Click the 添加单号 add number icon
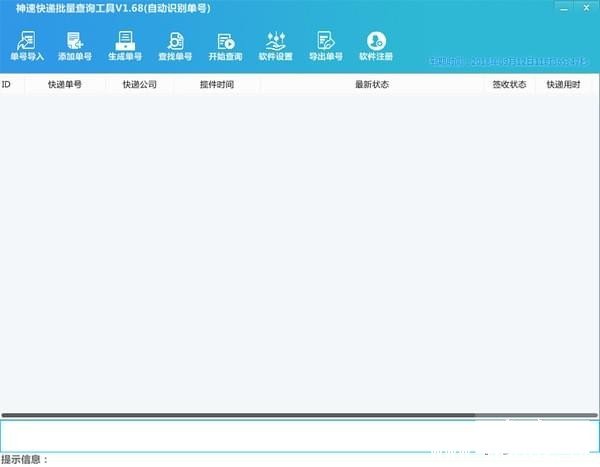Image resolution: width=600 pixels, height=467 pixels. click(75, 45)
